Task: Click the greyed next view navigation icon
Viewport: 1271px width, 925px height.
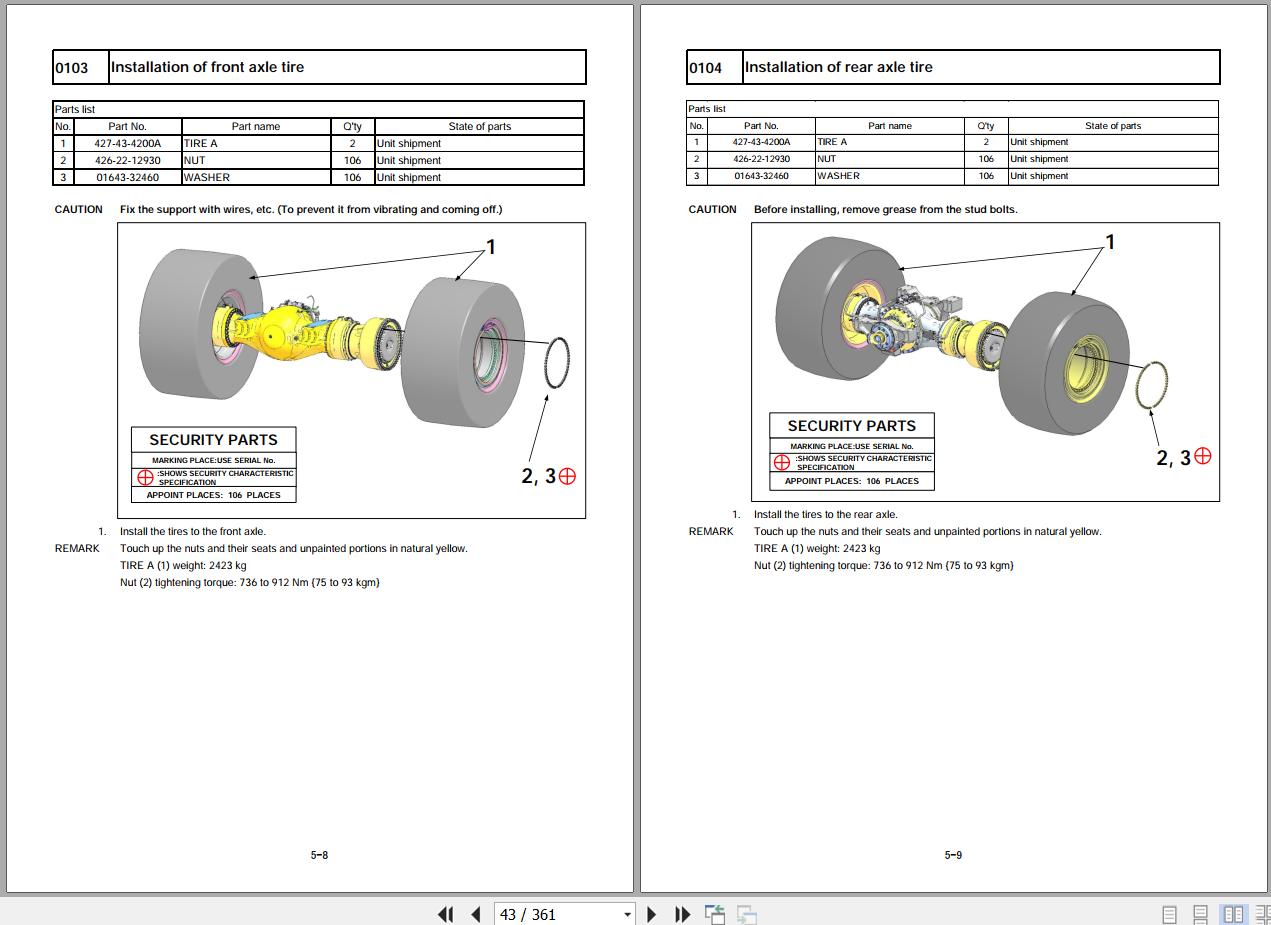Action: (746, 914)
